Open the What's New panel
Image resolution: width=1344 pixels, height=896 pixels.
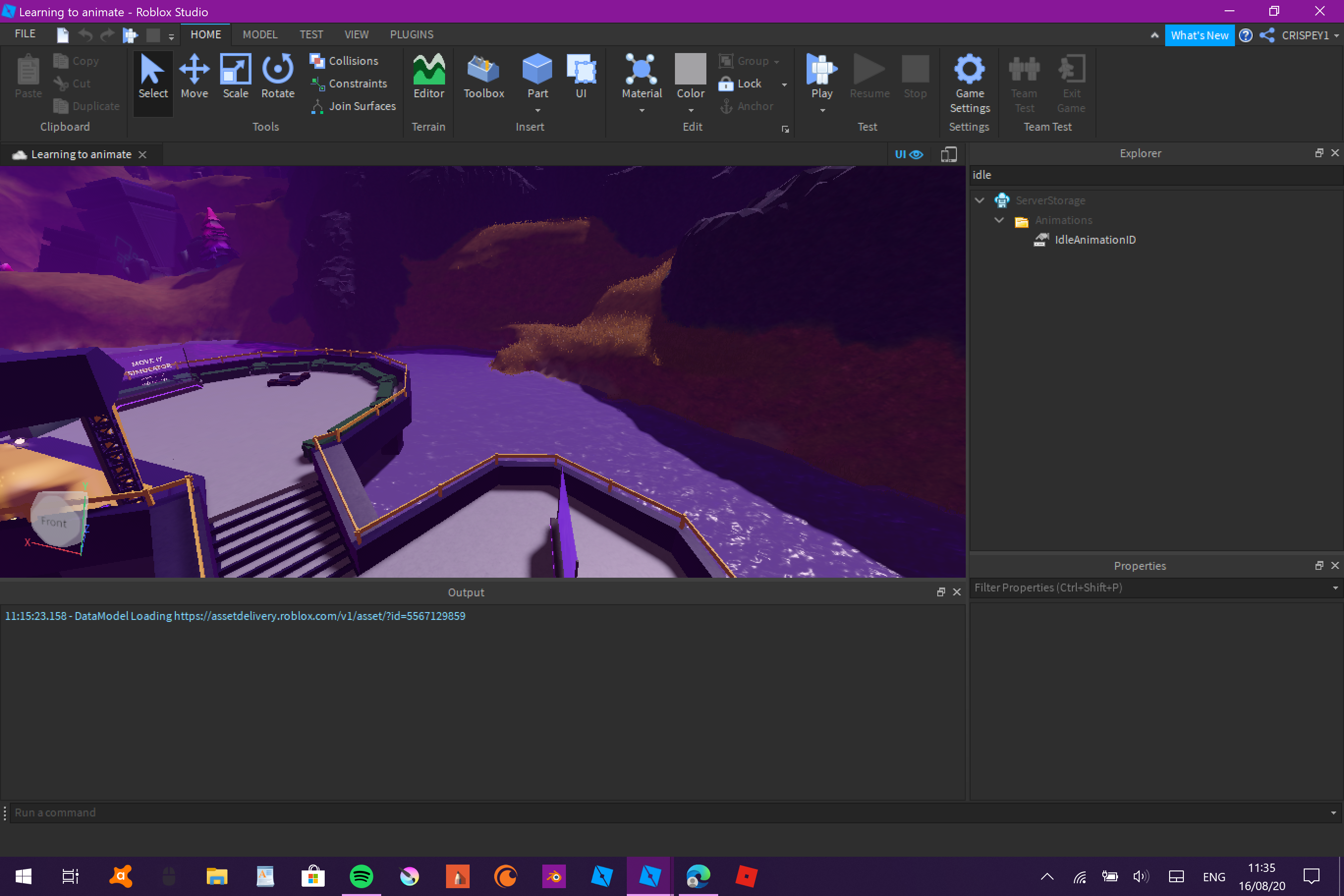1200,35
